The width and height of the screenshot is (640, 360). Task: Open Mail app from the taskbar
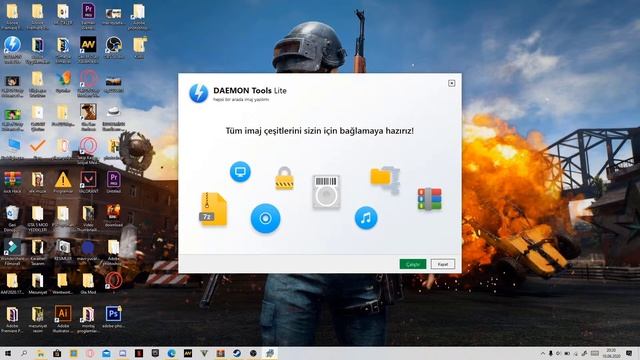(106, 353)
